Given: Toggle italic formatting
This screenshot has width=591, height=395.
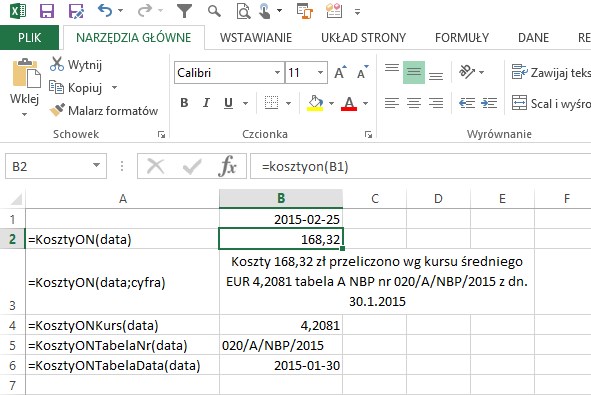Looking at the screenshot, I should tap(206, 103).
